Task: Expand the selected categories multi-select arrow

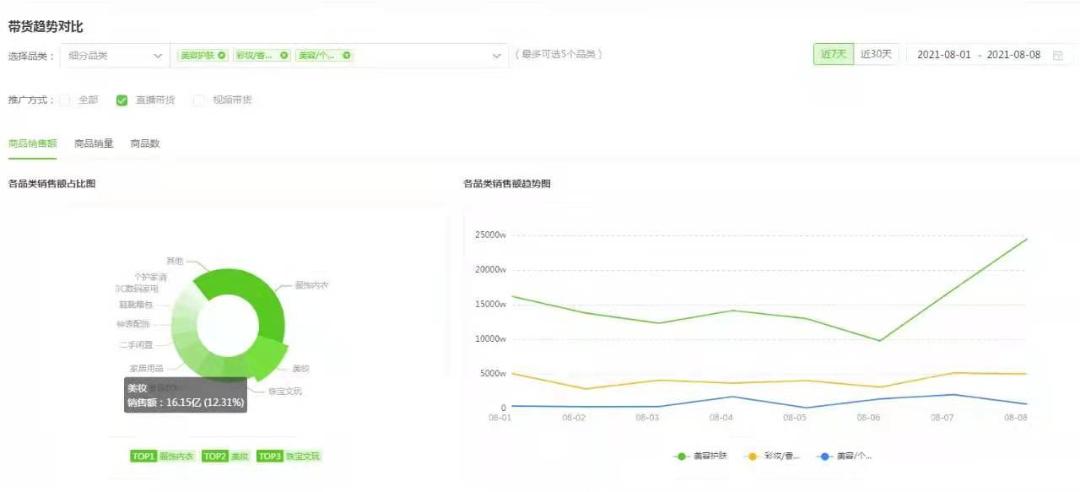Action: click(x=497, y=55)
